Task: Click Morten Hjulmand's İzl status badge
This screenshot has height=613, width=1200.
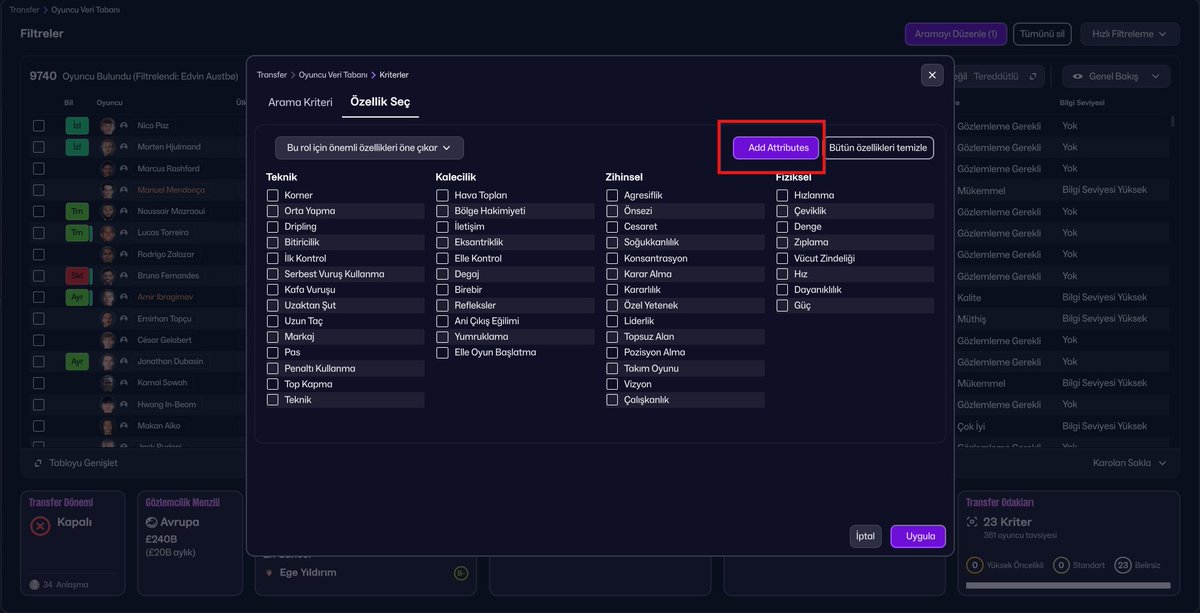Action: click(x=76, y=147)
